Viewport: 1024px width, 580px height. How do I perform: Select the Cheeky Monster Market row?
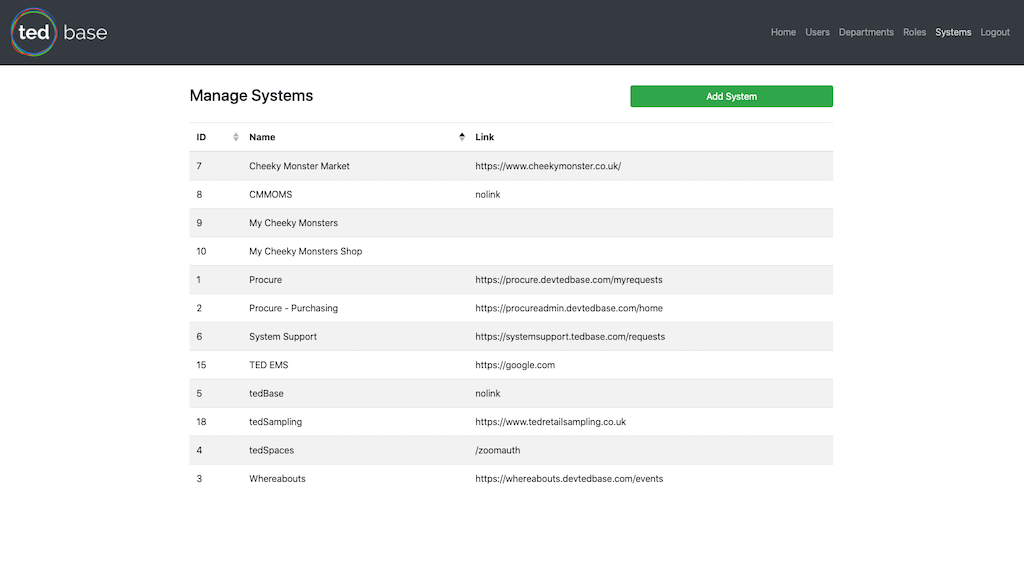[x=299, y=166]
